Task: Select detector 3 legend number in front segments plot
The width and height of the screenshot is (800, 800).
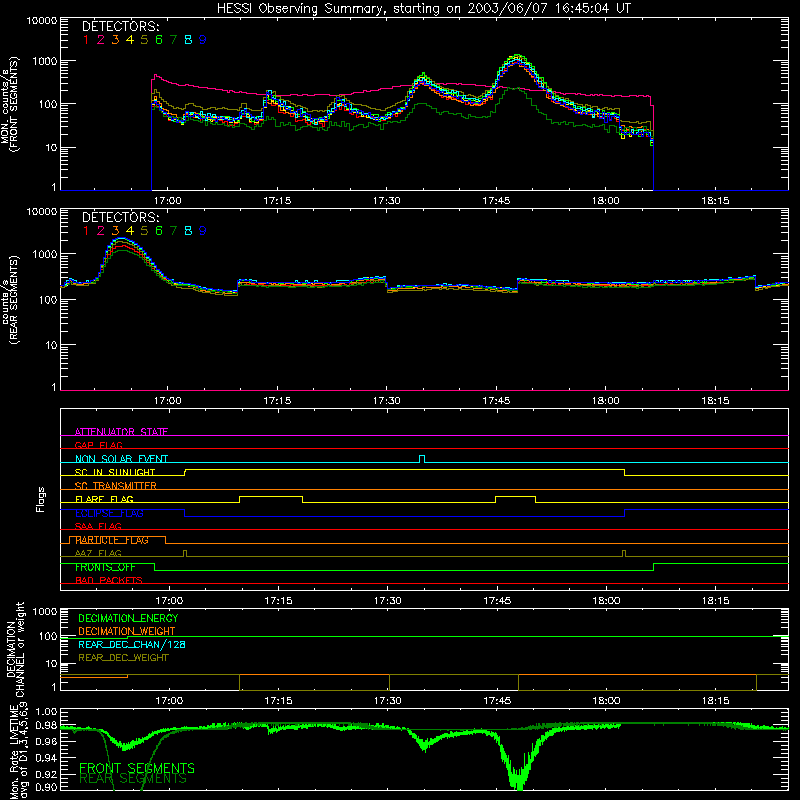Action: (x=115, y=40)
